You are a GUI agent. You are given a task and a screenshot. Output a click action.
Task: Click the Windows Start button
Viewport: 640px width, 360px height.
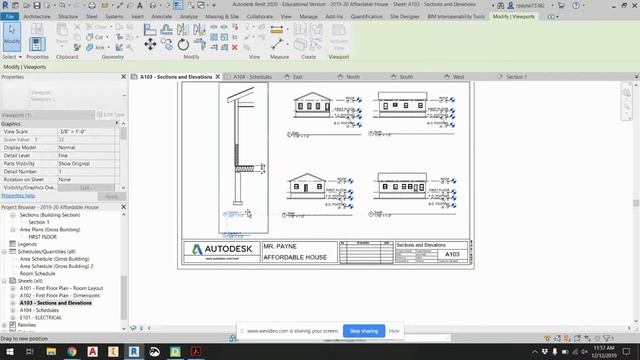click(9, 351)
